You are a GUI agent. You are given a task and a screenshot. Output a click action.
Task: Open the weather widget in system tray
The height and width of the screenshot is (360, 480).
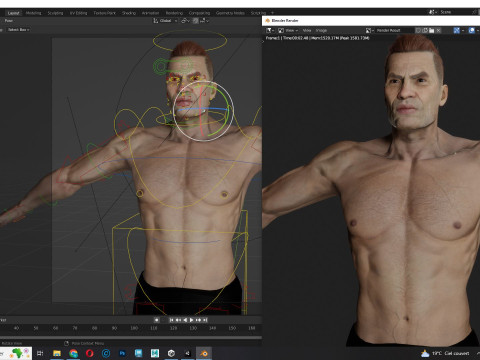point(445,353)
